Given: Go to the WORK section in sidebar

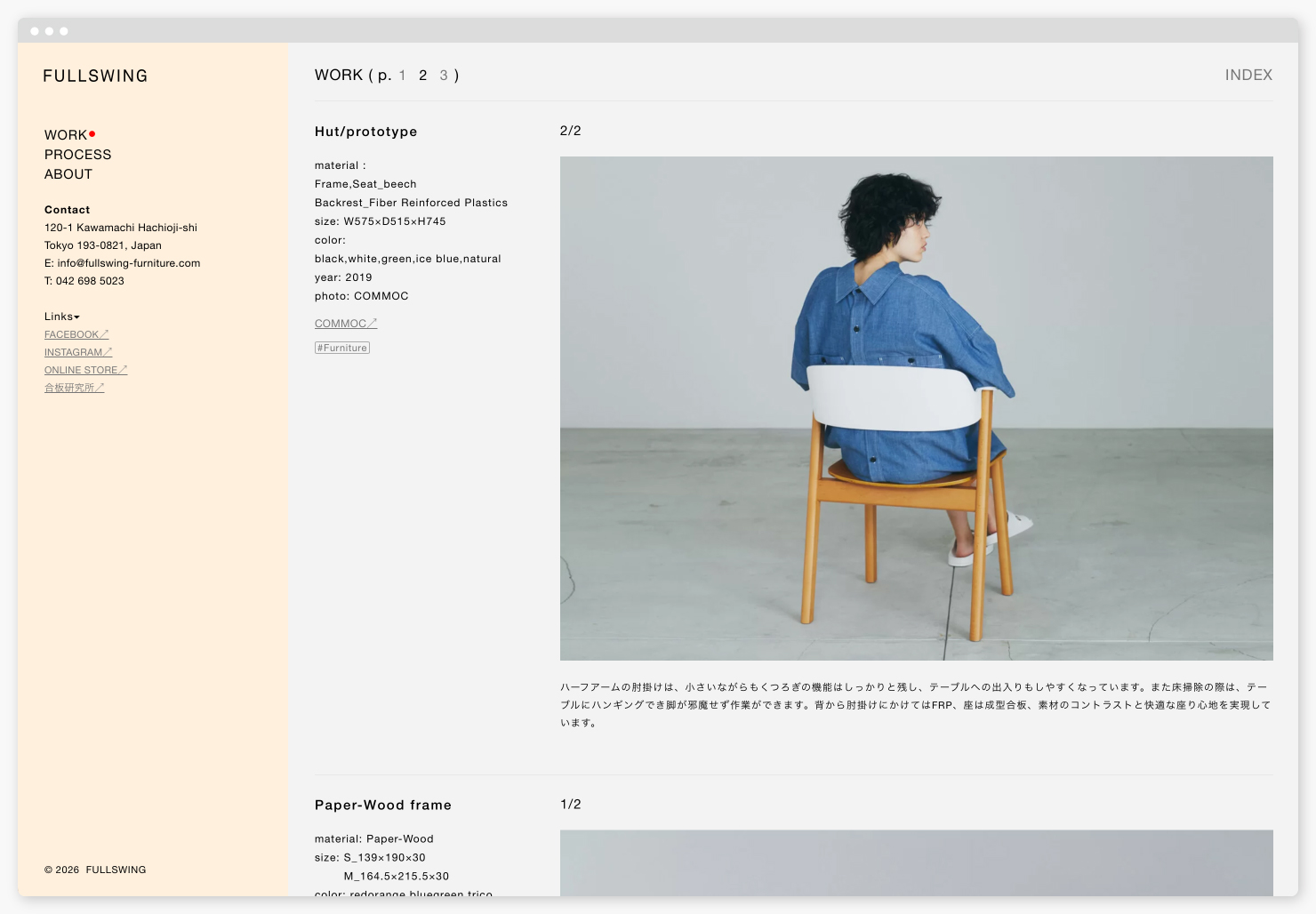Looking at the screenshot, I should (66, 135).
